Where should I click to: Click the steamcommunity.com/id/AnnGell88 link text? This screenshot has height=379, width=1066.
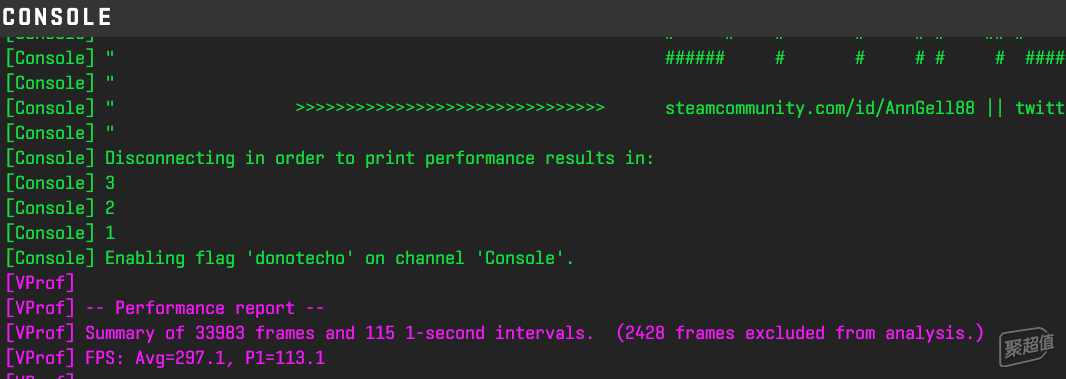(820, 108)
